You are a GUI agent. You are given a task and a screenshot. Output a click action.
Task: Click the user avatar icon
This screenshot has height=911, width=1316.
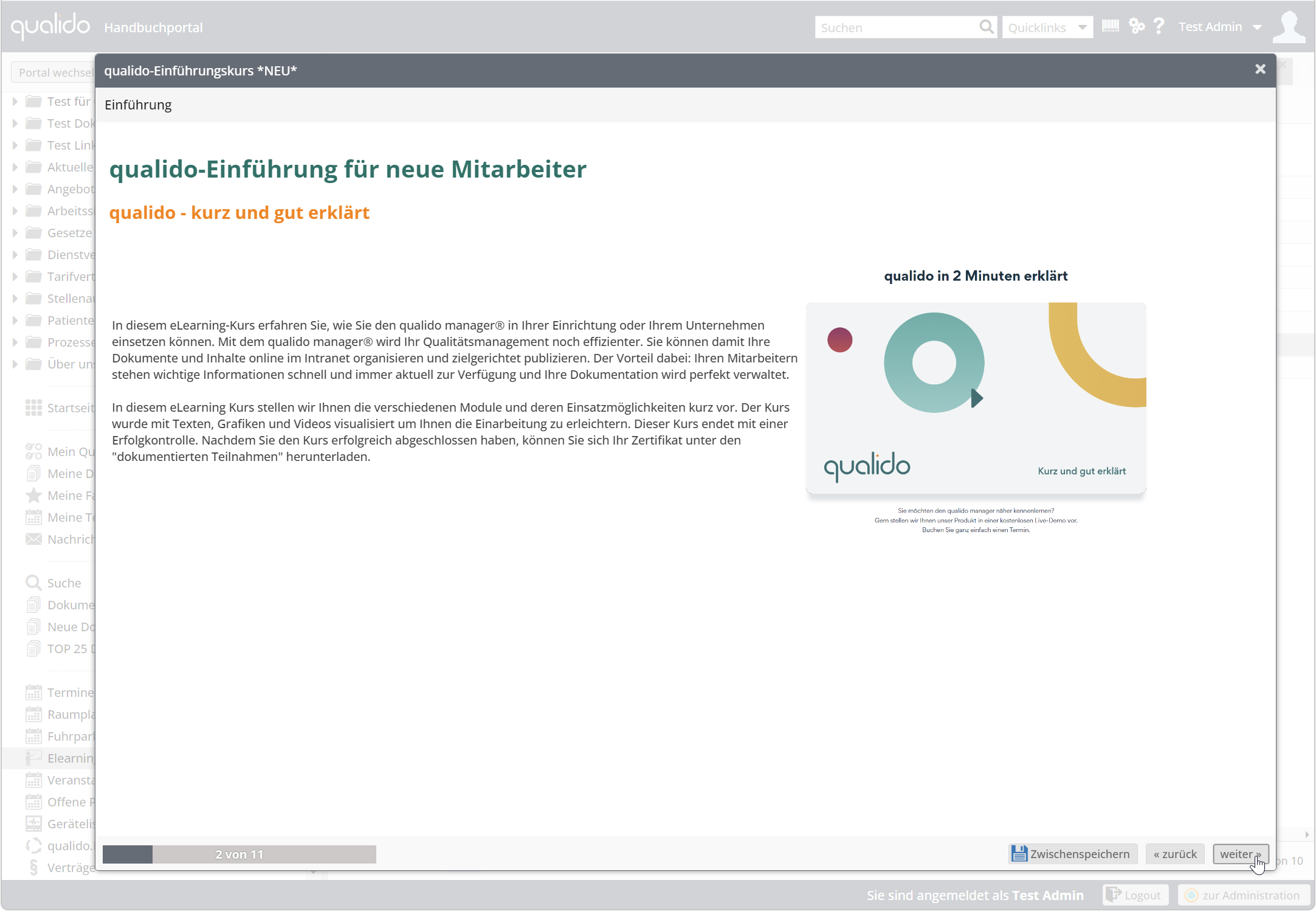[x=1289, y=27]
